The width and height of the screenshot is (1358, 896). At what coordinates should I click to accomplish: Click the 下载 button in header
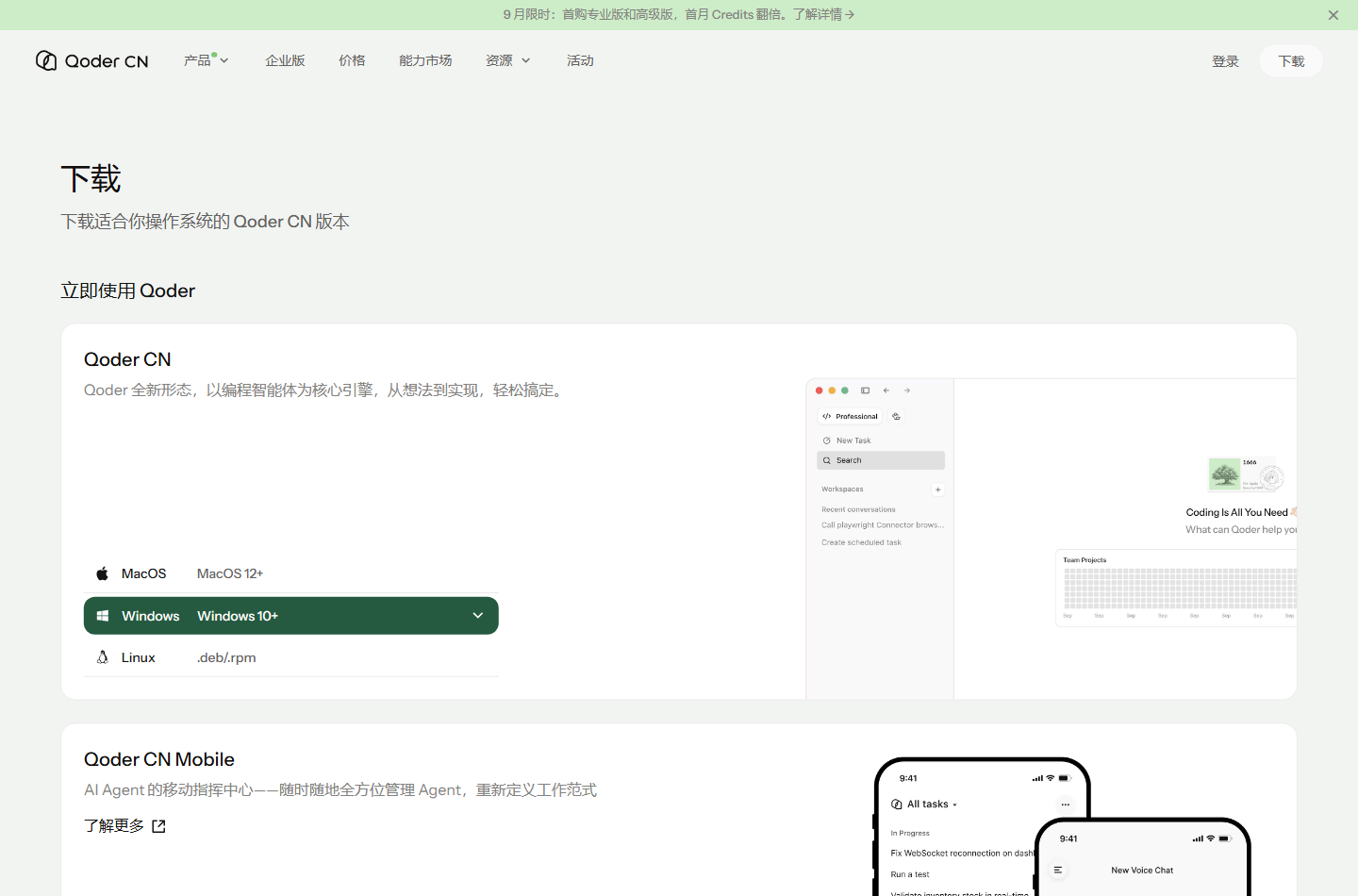coord(1291,61)
